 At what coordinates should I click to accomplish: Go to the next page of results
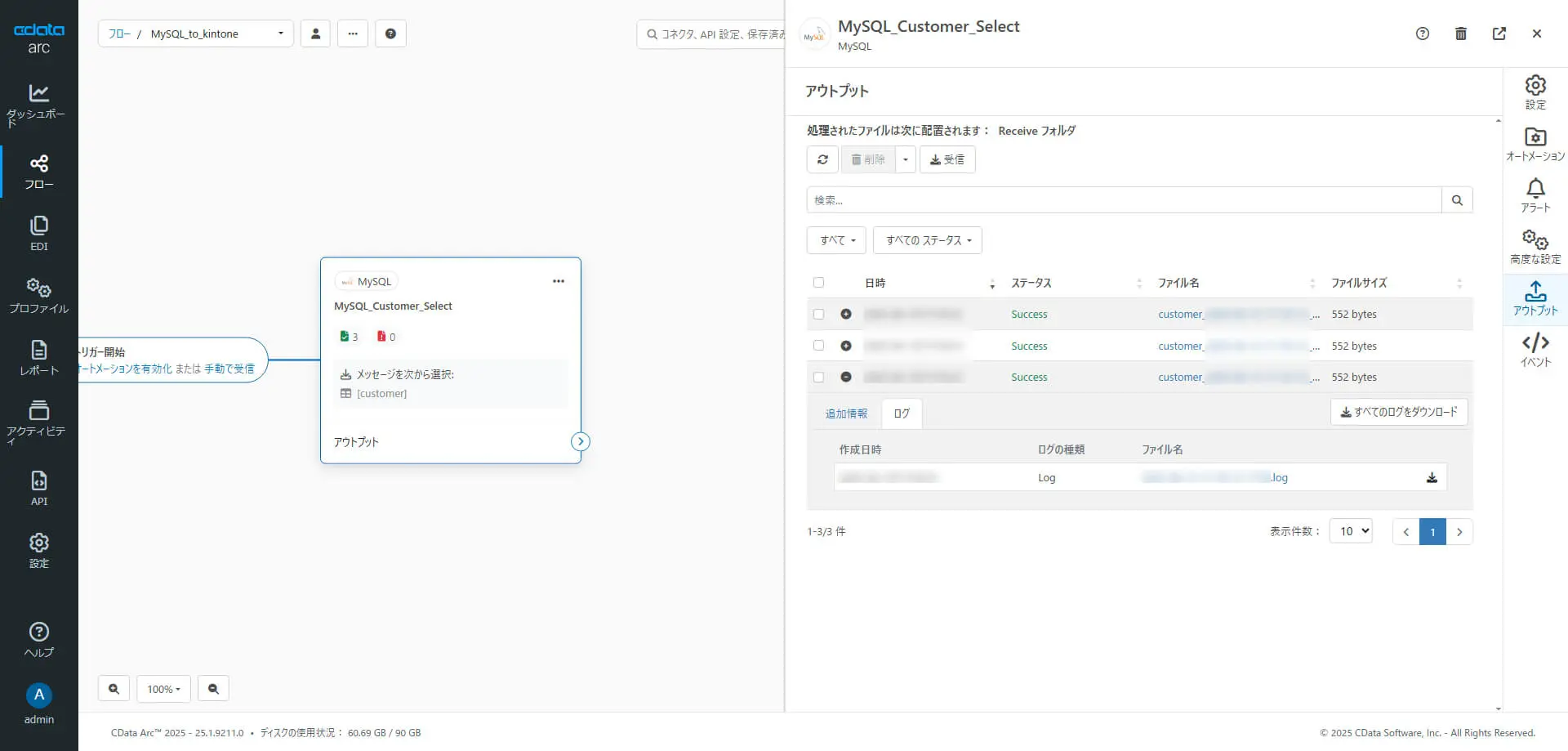[x=1459, y=531]
